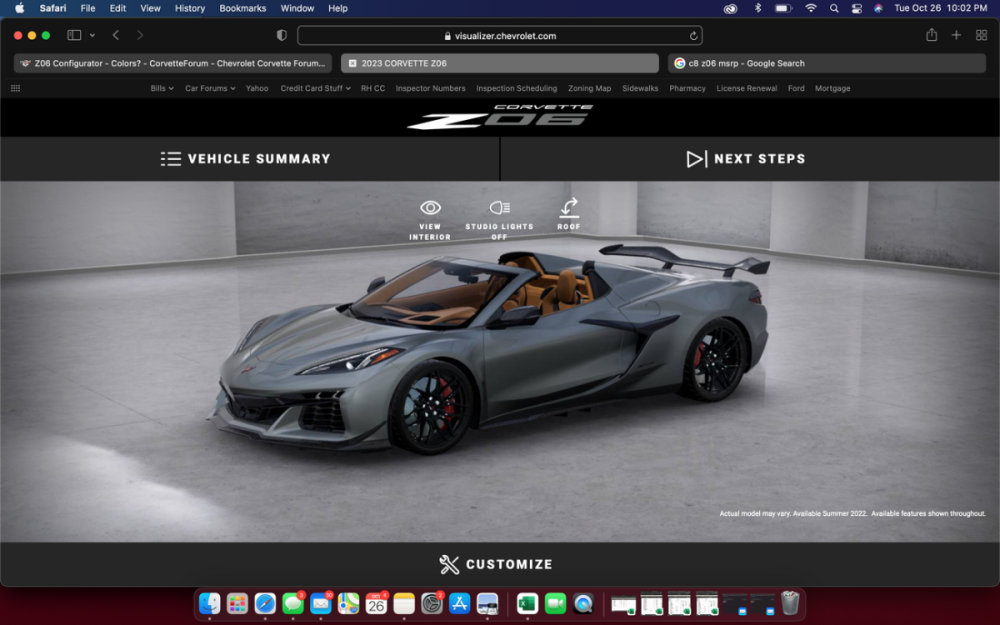
Task: Open the Zoning Map bookmark
Action: tap(589, 89)
